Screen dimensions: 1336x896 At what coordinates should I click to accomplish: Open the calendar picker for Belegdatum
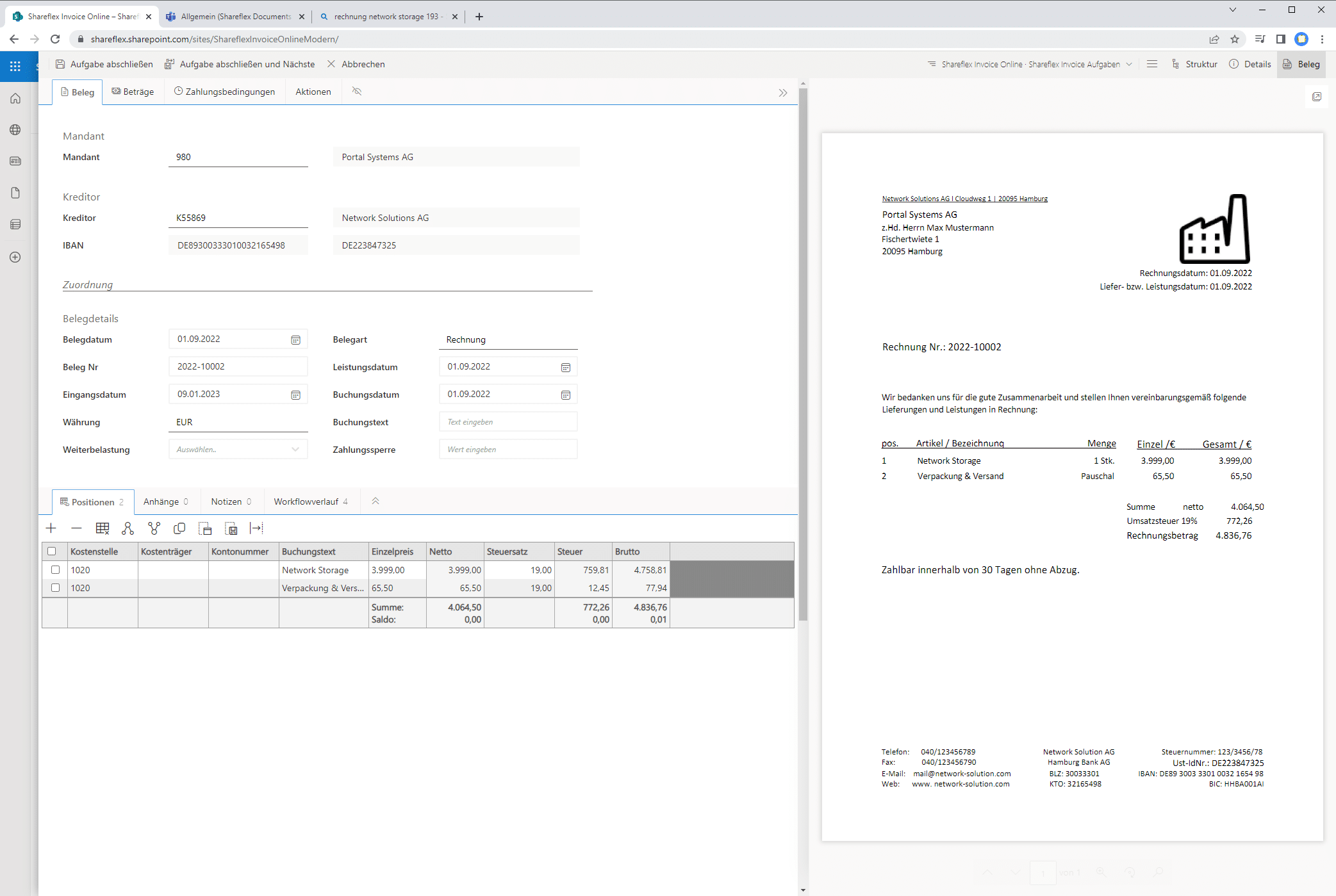[295, 340]
